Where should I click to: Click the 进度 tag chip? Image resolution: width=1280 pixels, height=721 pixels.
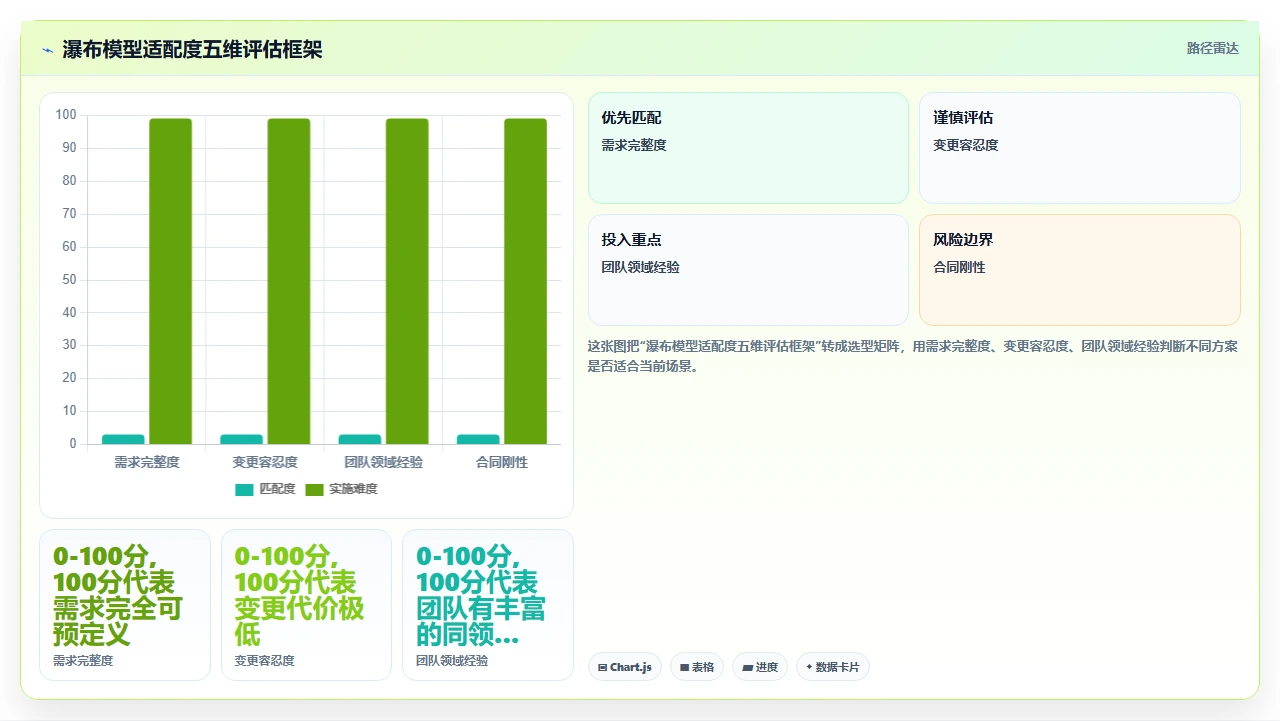(760, 667)
